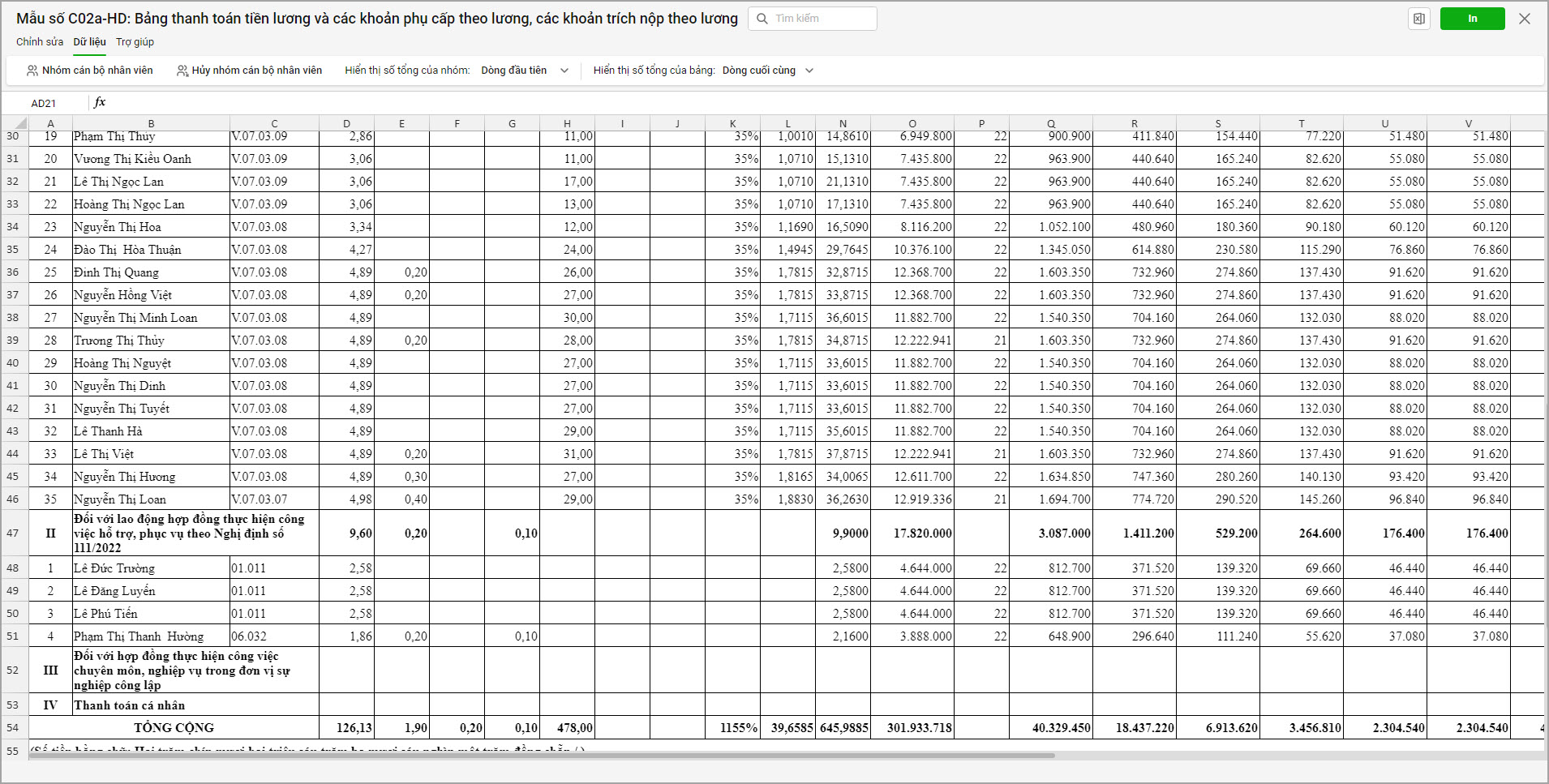Select row header 47

(13, 533)
